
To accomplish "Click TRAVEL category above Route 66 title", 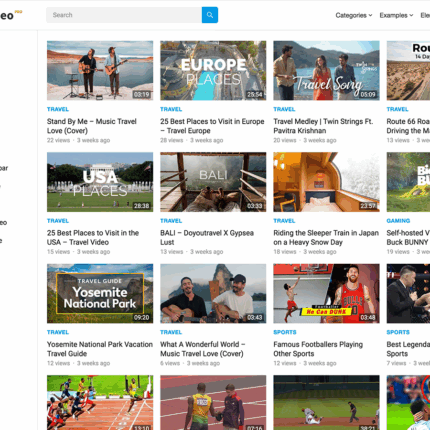I will click(397, 109).
